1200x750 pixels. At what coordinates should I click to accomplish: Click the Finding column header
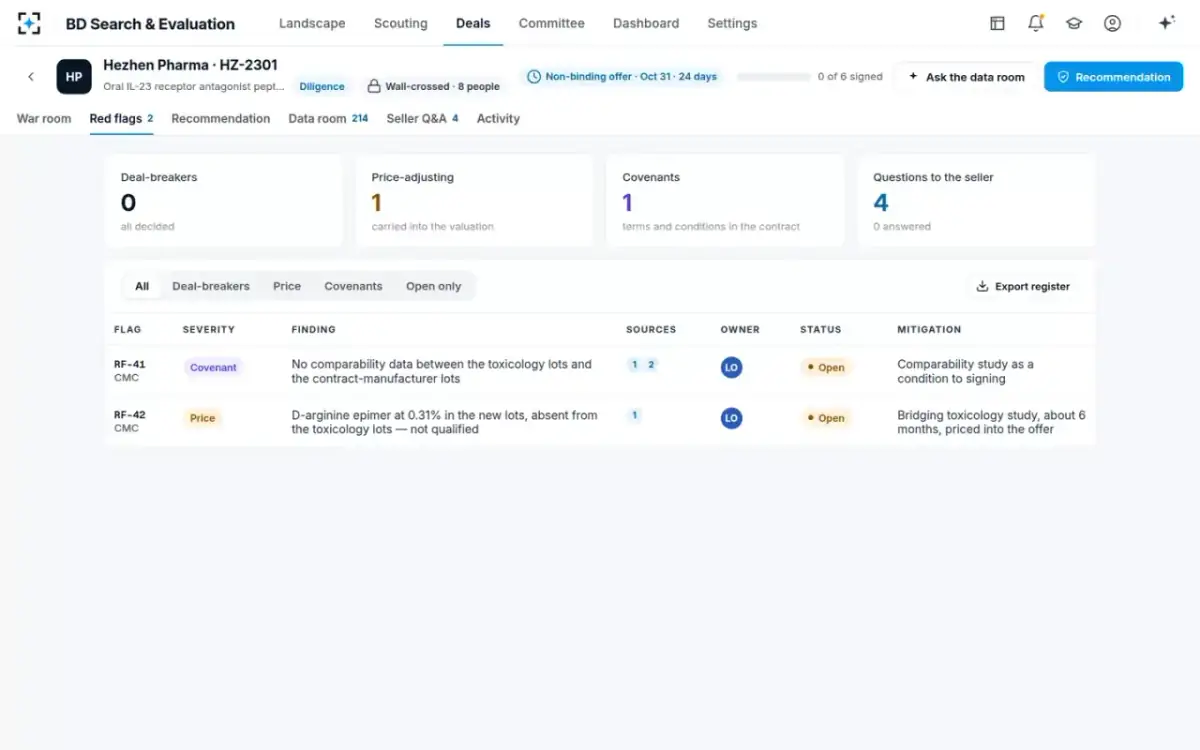[313, 329]
